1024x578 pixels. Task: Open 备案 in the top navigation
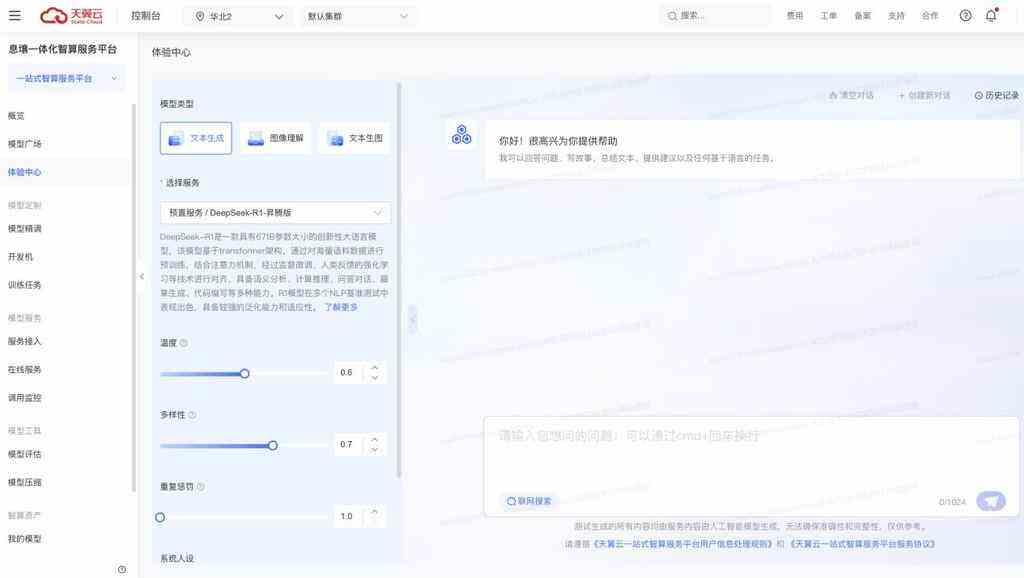click(863, 16)
